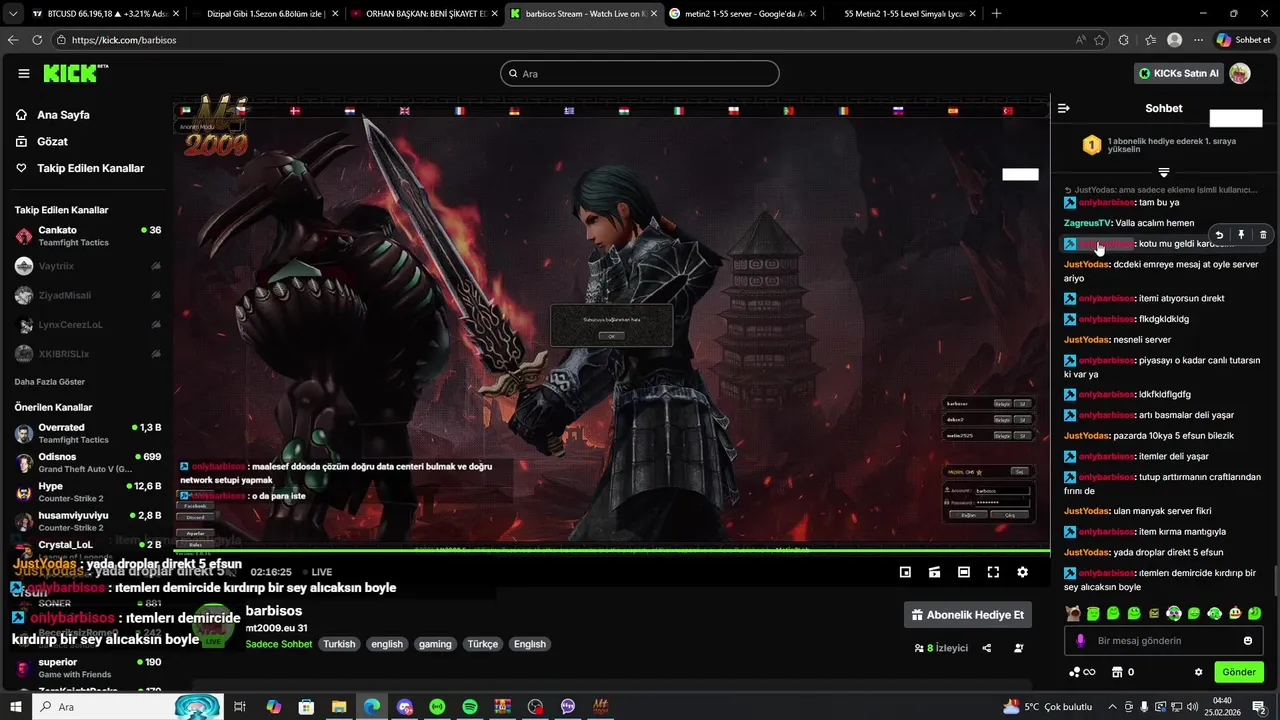This screenshot has width=1280, height=720.
Task: Open Hype Counter-Strike 2 channel
Action: [x=87, y=491]
